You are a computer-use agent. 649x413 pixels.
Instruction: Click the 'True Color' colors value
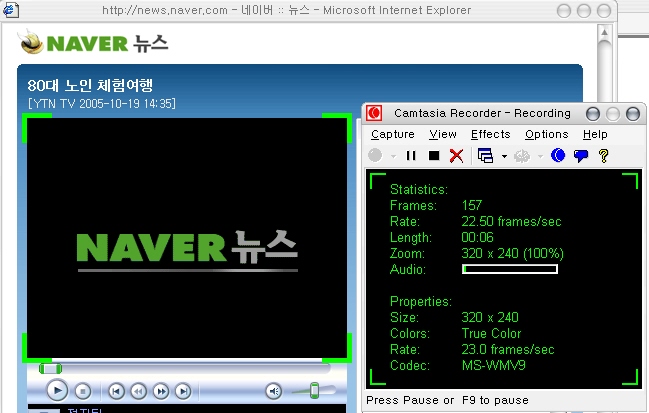click(491, 334)
